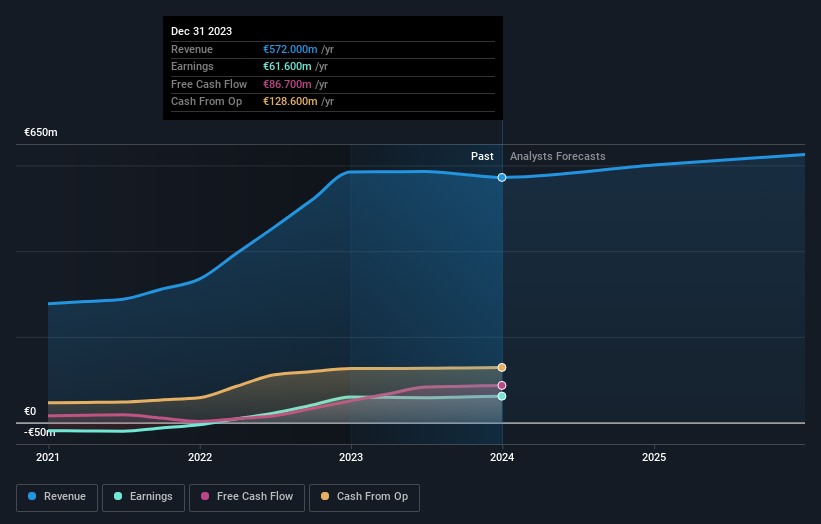Select the 2024 x-axis label
821x524 pixels.
pos(502,458)
